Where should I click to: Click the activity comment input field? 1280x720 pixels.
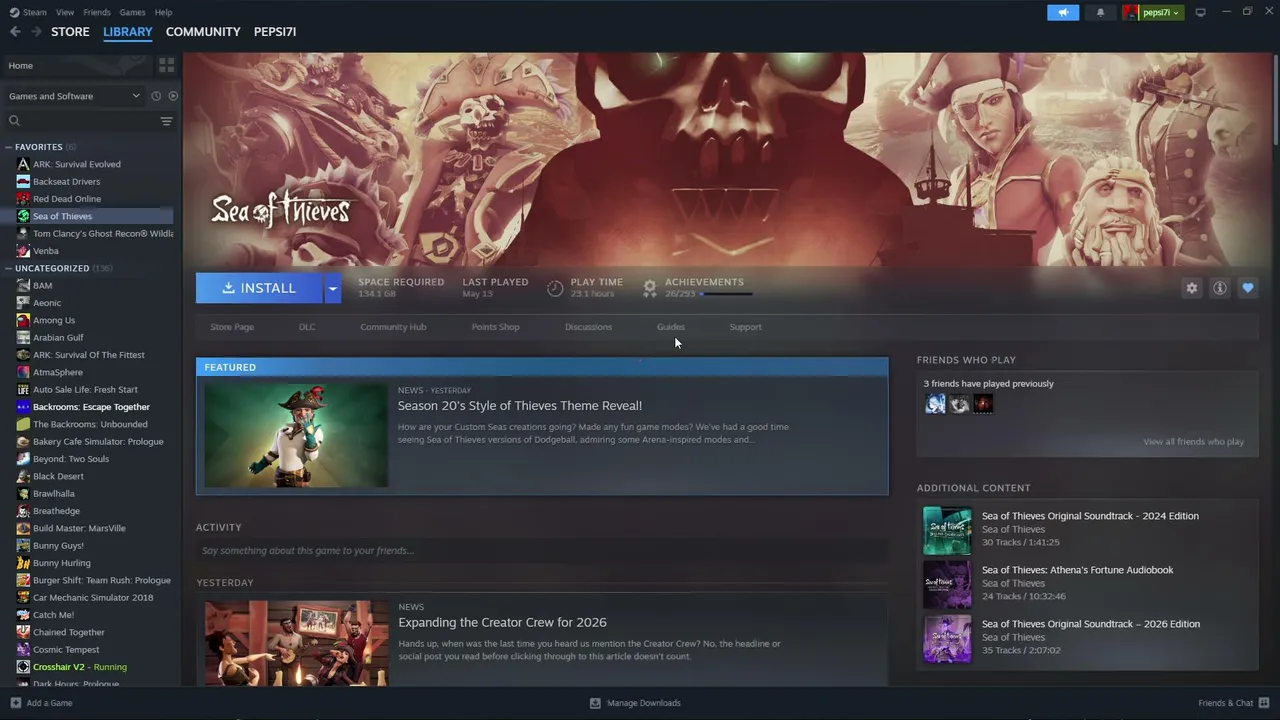(542, 551)
